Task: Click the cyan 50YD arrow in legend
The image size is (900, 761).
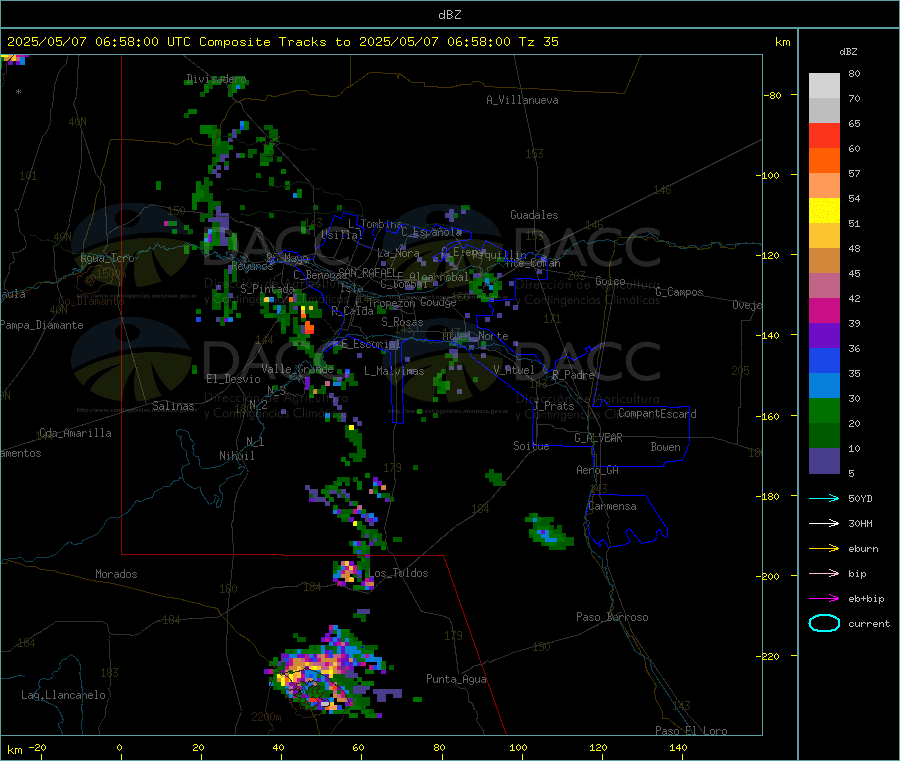Action: (824, 498)
